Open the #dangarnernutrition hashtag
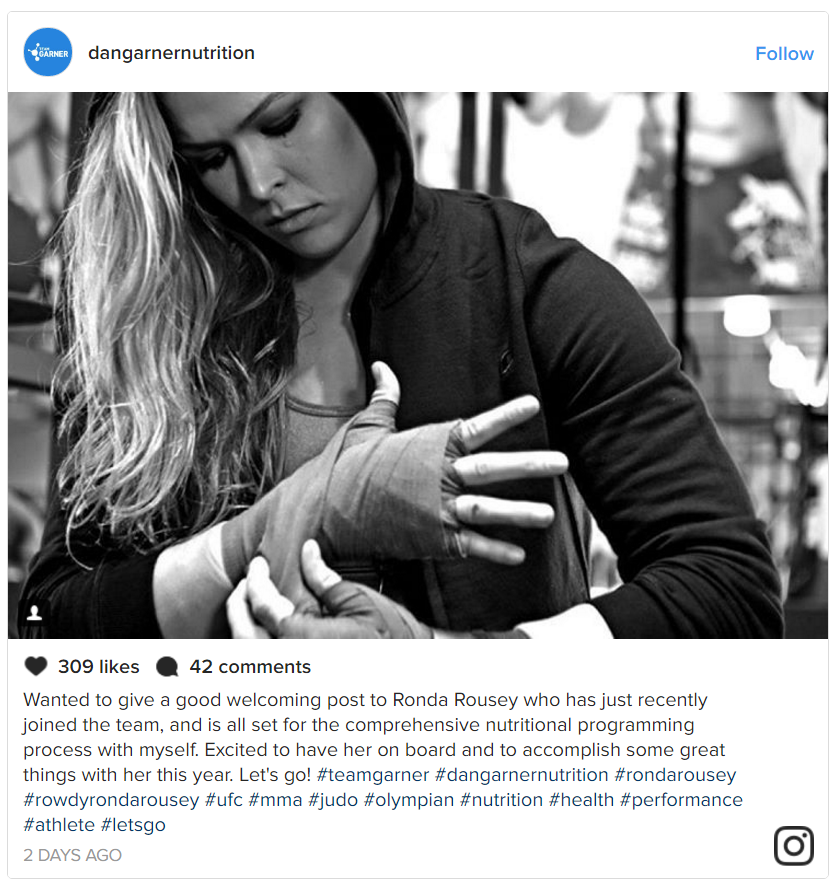 (522, 775)
